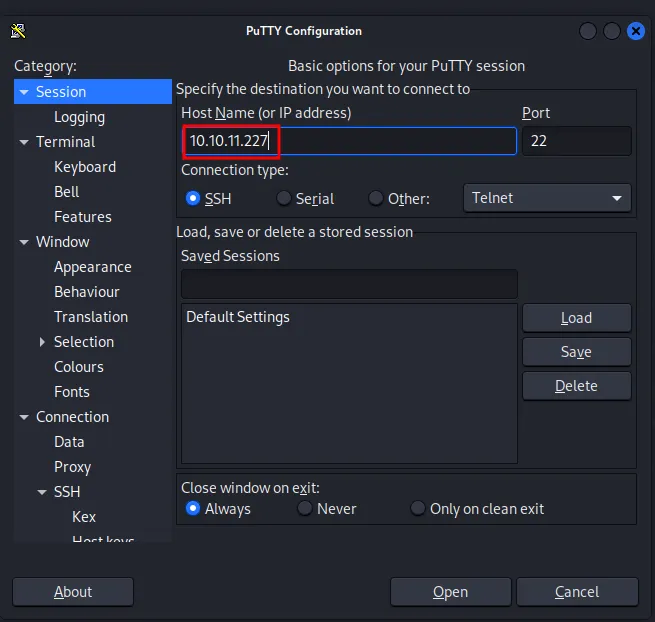Close the PuTTY Configuration window

(636, 31)
